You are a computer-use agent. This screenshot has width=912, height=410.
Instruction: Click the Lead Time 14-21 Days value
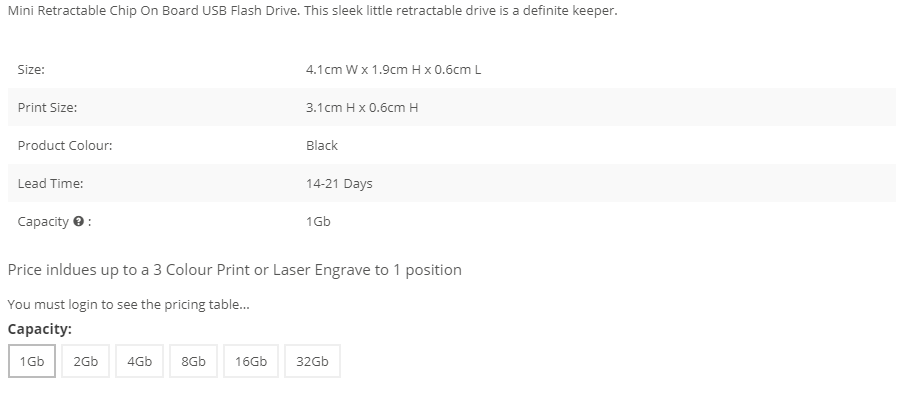339,184
